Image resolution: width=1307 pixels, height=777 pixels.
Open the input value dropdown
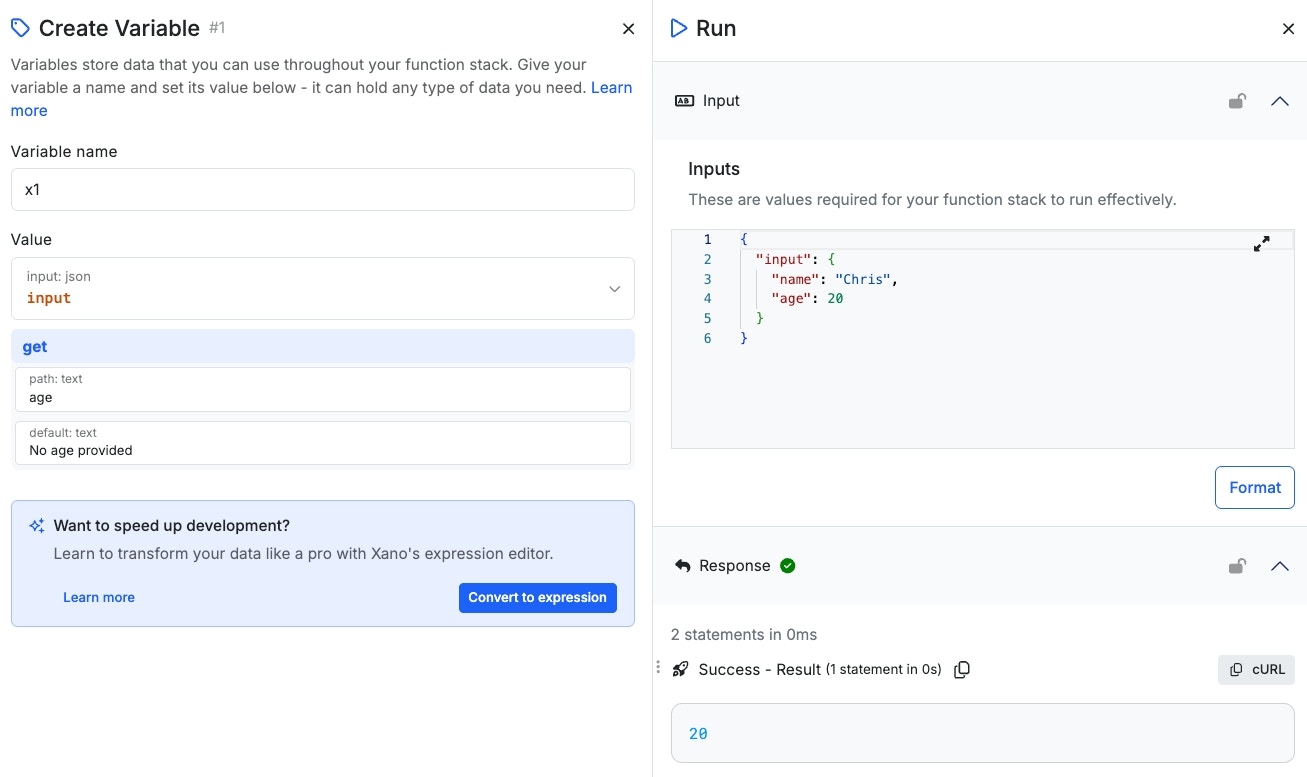[614, 289]
